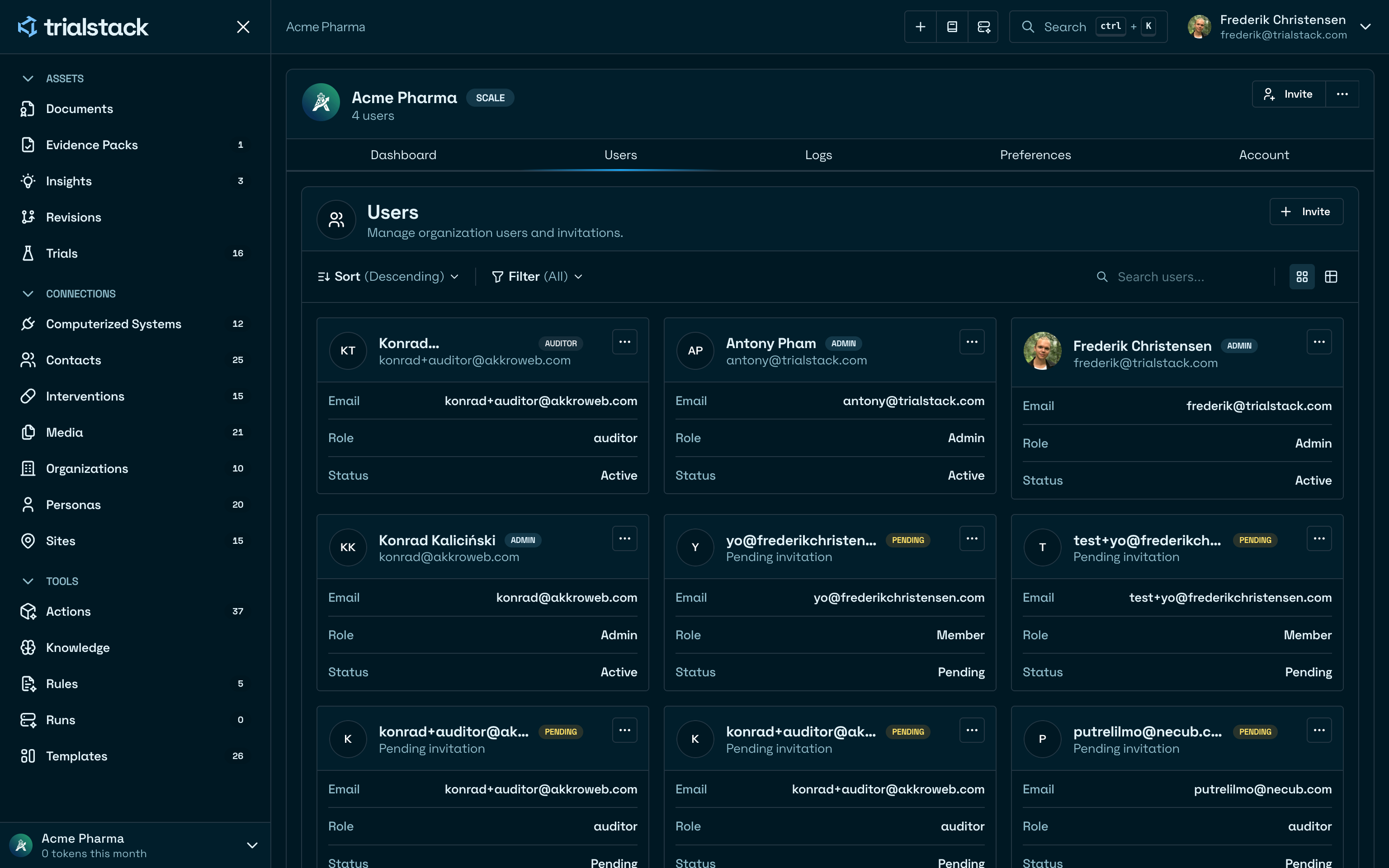This screenshot has height=868, width=1389.
Task: Open the Sort (Descending) dropdown
Action: (x=388, y=277)
